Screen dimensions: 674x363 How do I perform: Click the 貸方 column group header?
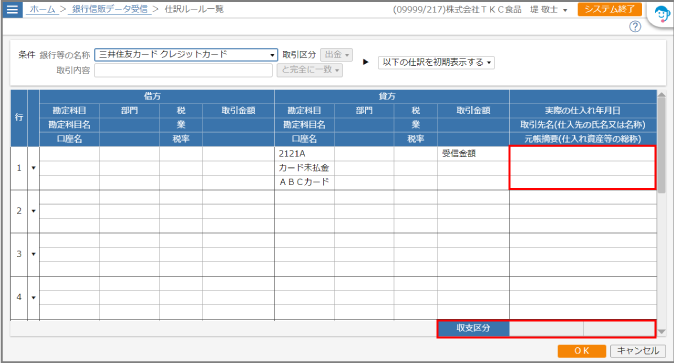[392, 96]
